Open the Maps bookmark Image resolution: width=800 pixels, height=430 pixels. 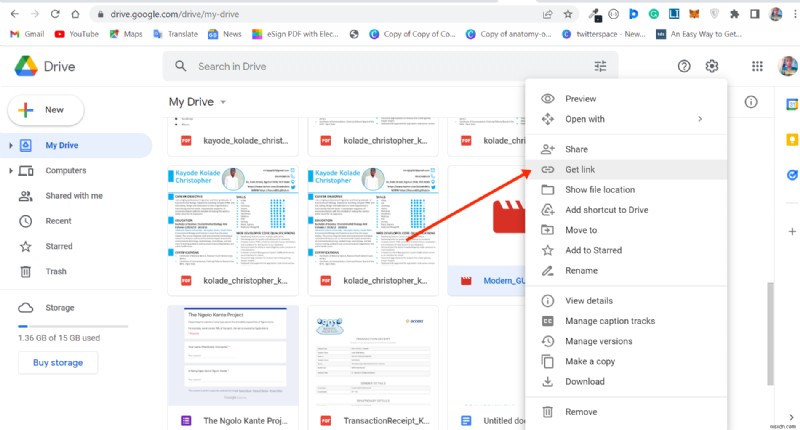(126, 34)
